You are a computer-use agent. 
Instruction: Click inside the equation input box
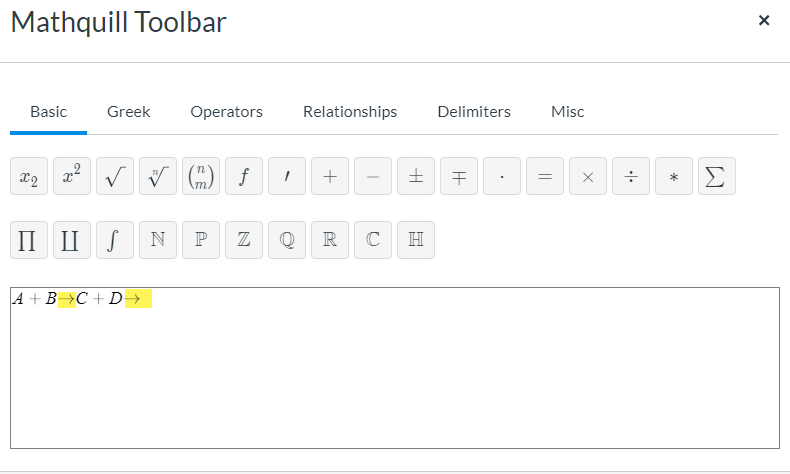(394, 380)
